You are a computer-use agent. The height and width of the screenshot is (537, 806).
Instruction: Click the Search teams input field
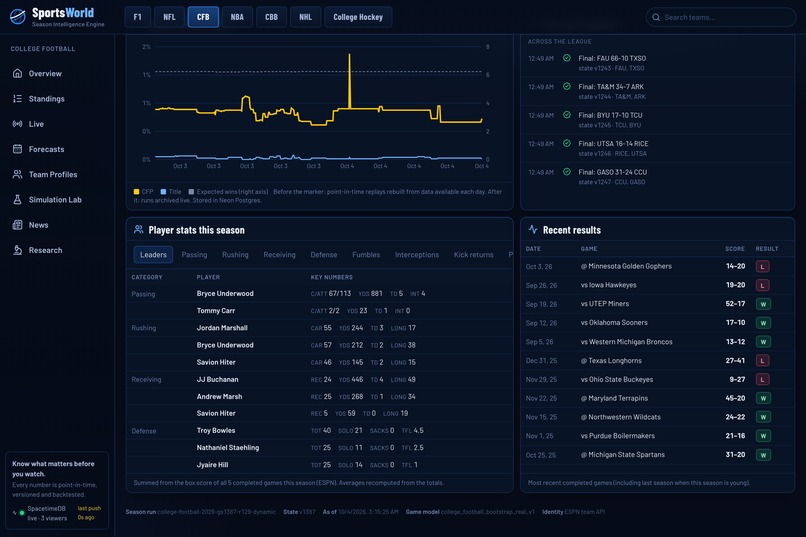[x=721, y=17]
